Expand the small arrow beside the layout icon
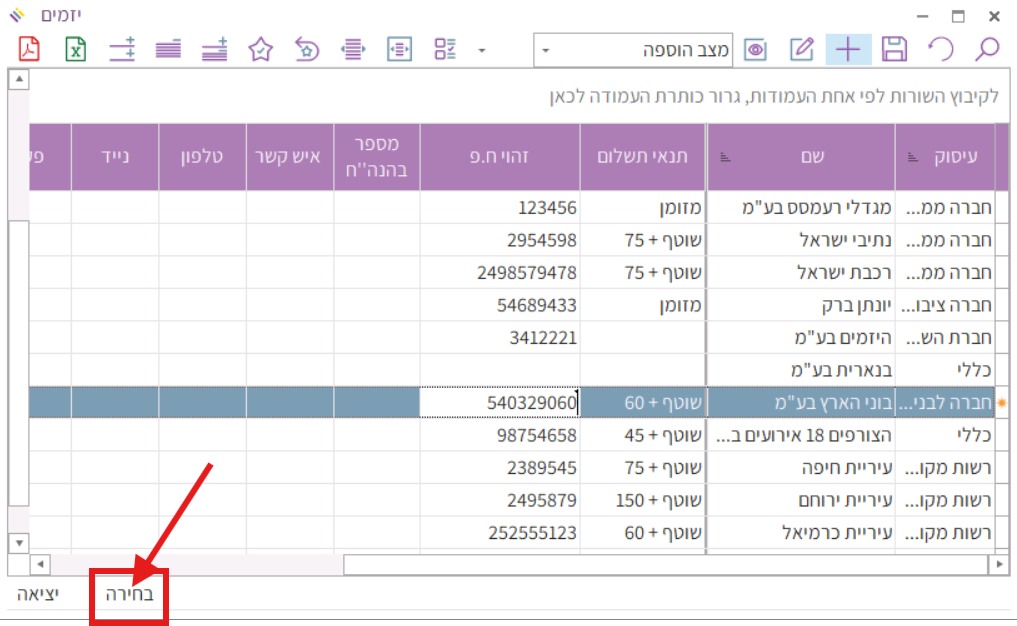 click(x=482, y=50)
